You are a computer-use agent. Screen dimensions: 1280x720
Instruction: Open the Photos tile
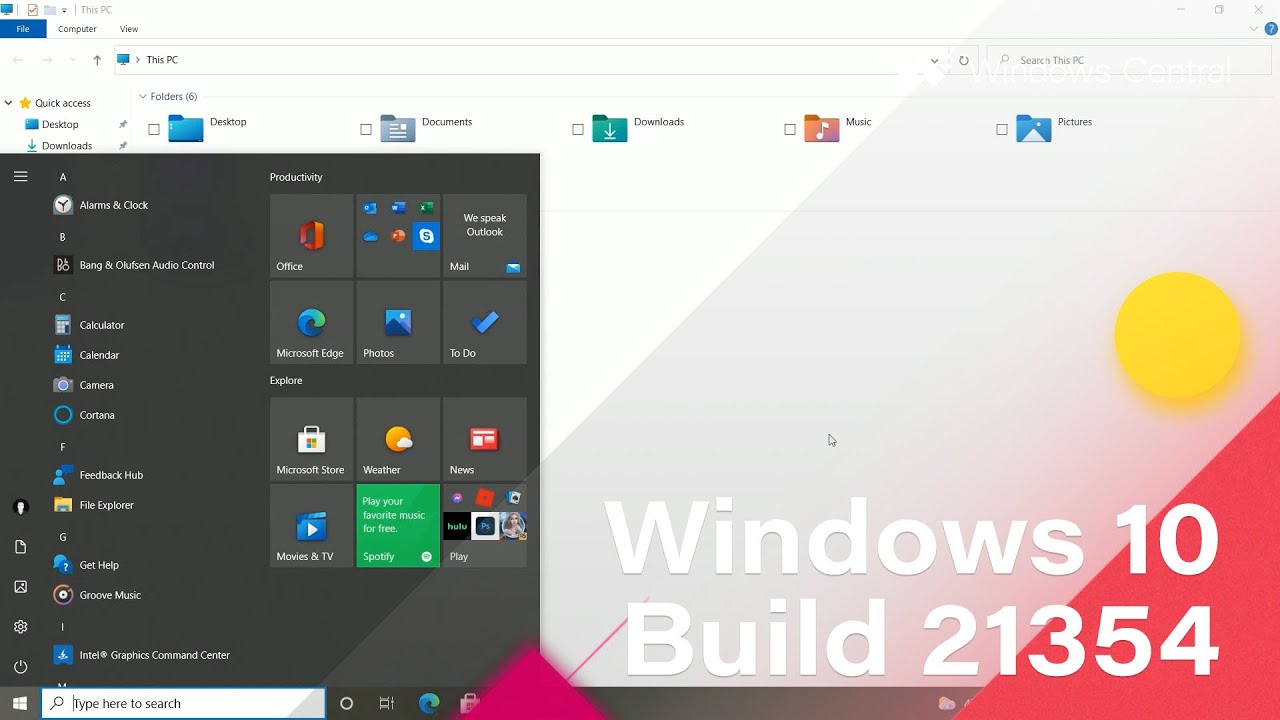[x=398, y=322]
